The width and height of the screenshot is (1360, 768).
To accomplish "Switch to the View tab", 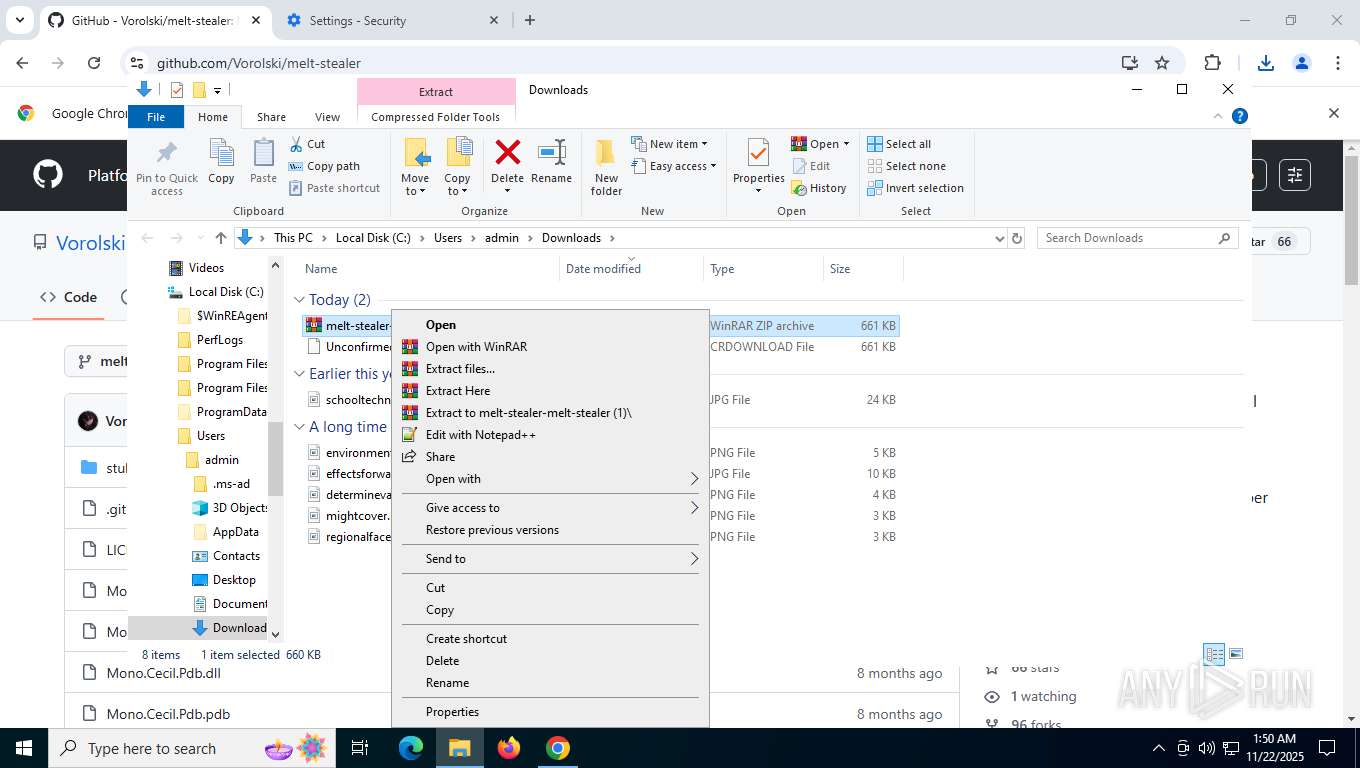I will tap(327, 117).
